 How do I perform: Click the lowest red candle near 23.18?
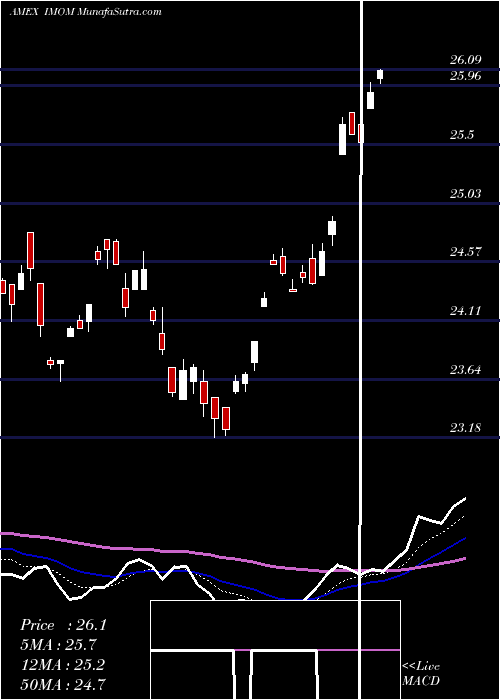[226, 421]
